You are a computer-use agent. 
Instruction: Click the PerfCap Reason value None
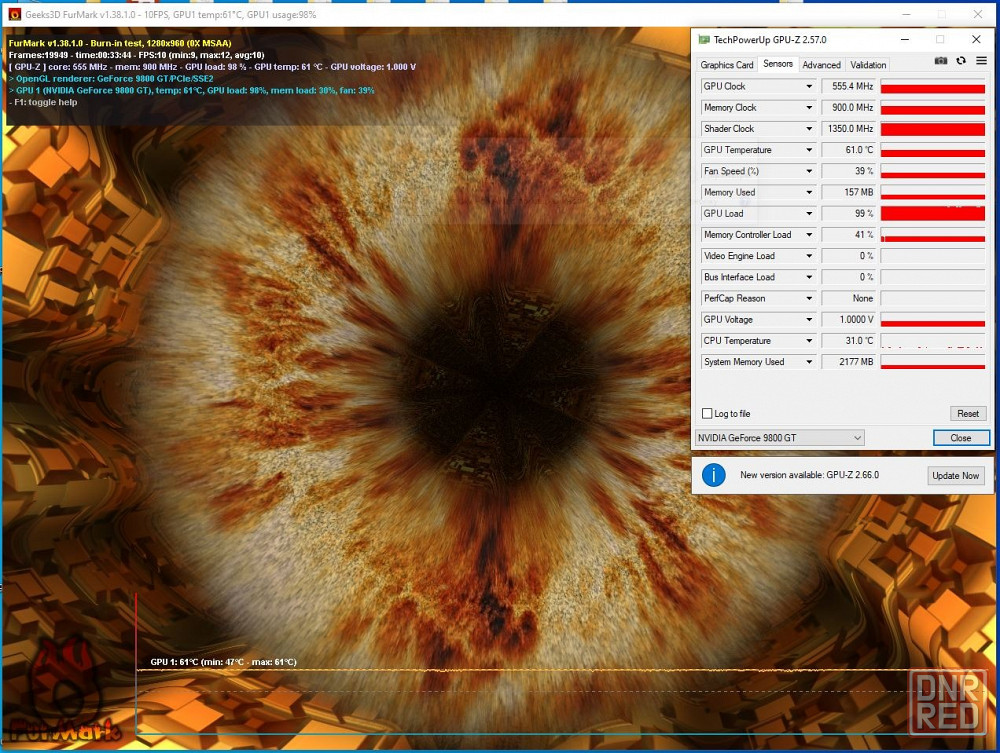tap(849, 298)
